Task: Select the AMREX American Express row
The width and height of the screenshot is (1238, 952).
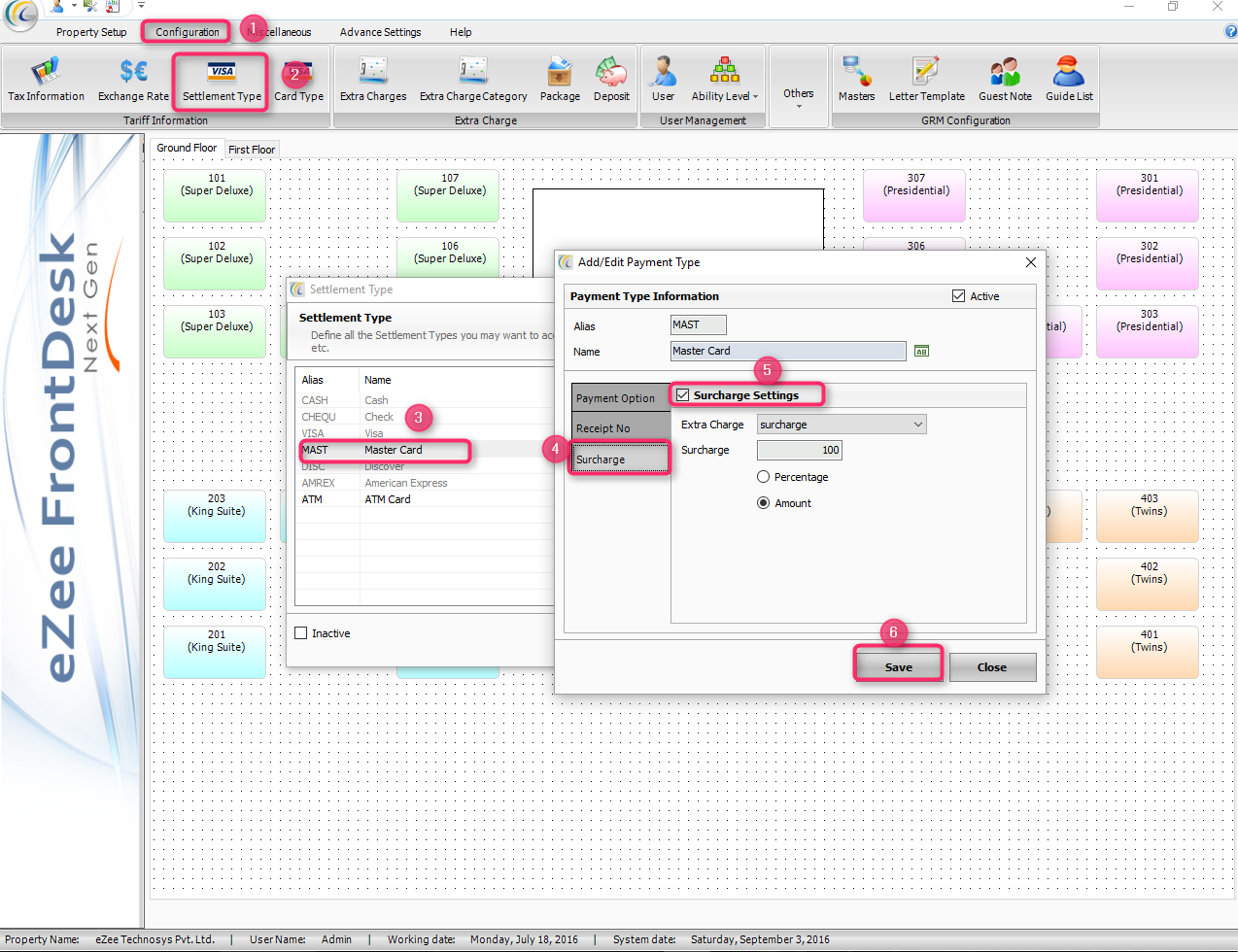Action: pos(425,483)
